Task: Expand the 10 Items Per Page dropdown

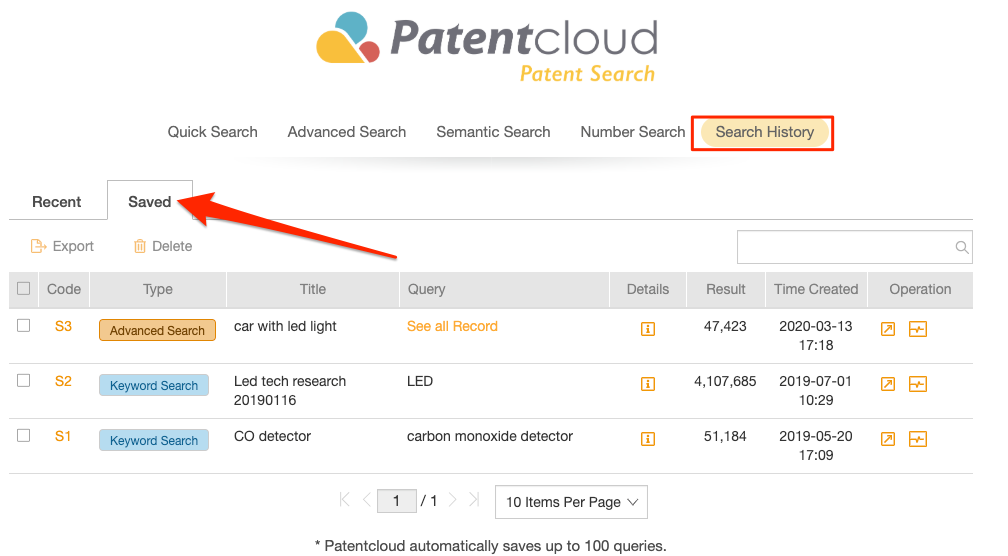Action: click(571, 502)
